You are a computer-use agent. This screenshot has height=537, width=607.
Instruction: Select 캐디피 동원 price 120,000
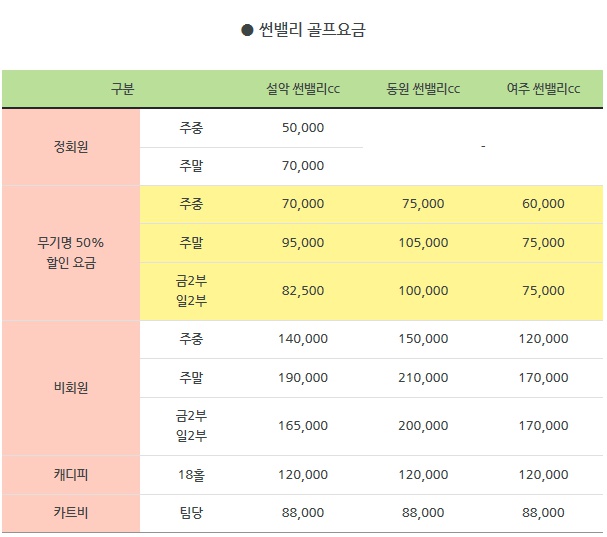[423, 475]
